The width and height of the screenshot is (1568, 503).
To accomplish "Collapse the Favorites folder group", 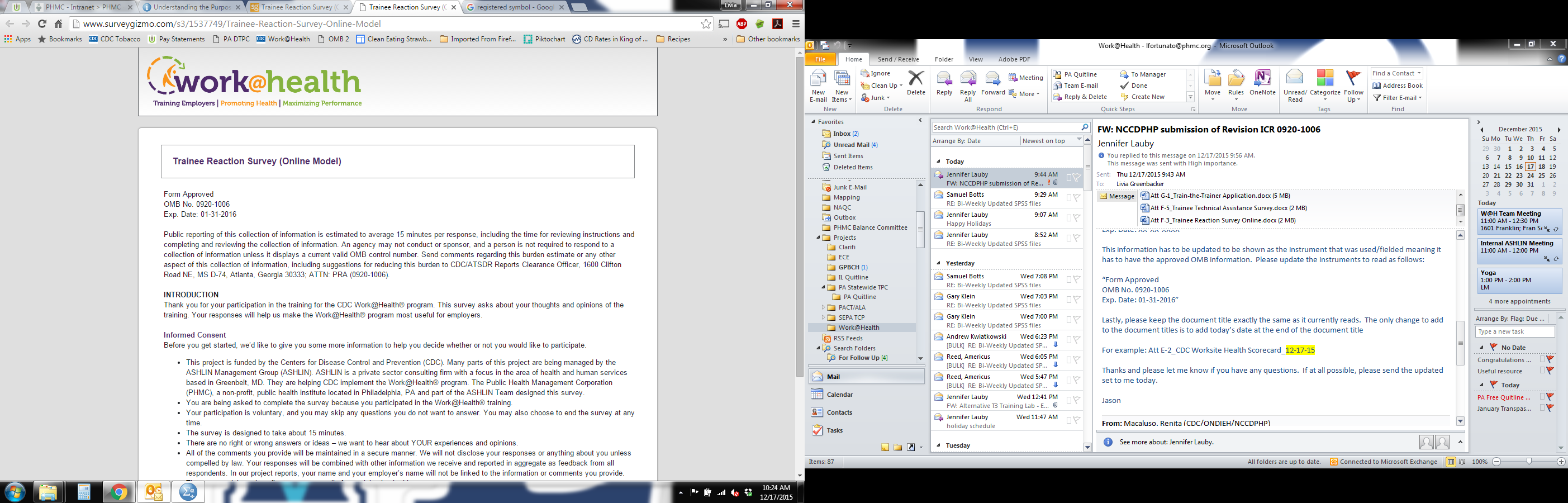I will (813, 122).
